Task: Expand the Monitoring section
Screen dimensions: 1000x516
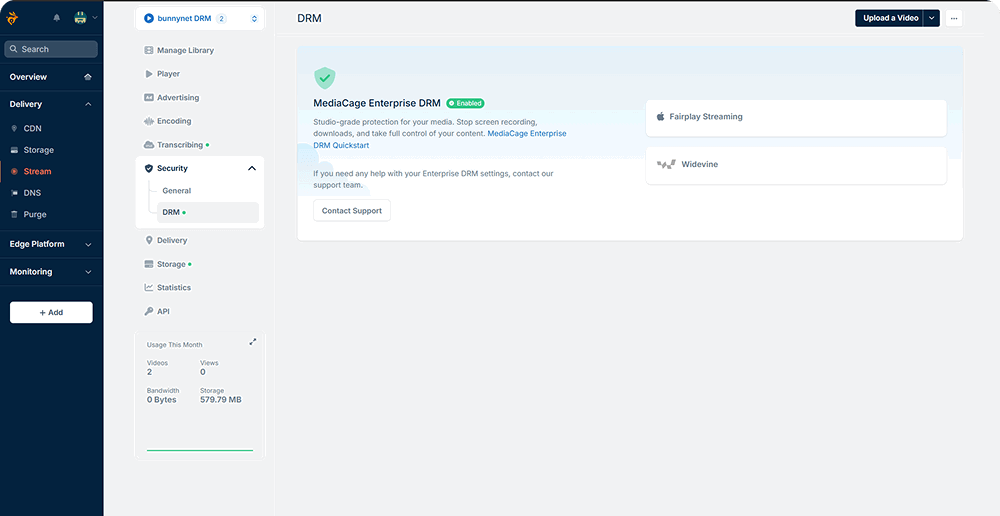Action: (x=51, y=271)
